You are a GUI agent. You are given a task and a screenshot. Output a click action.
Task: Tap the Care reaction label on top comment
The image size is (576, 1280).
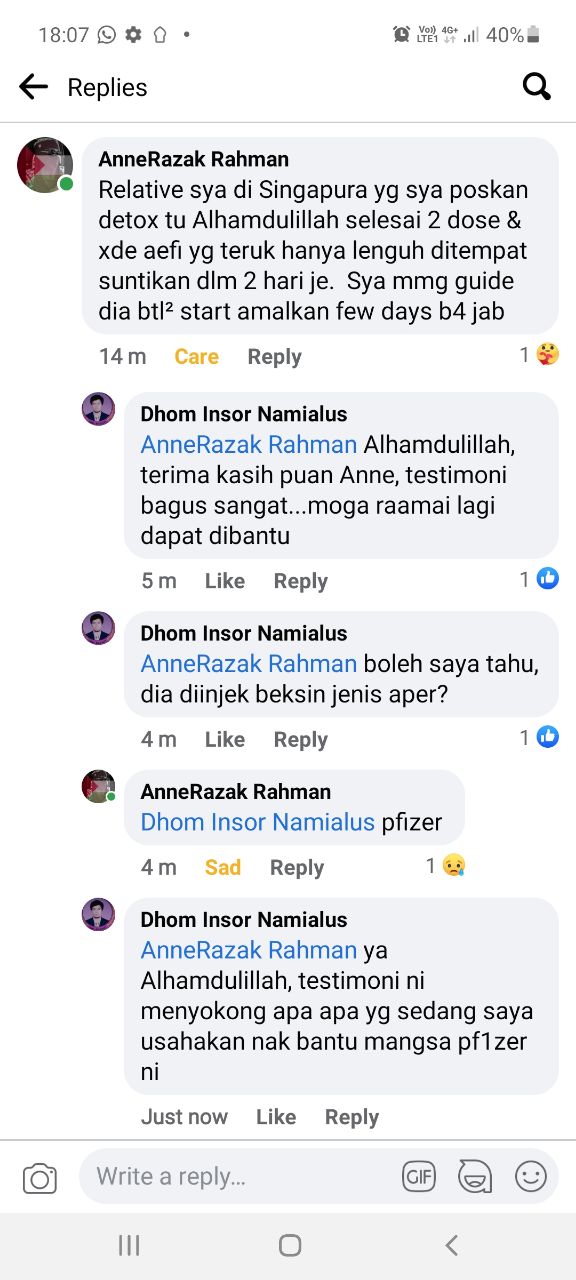pyautogui.click(x=196, y=356)
